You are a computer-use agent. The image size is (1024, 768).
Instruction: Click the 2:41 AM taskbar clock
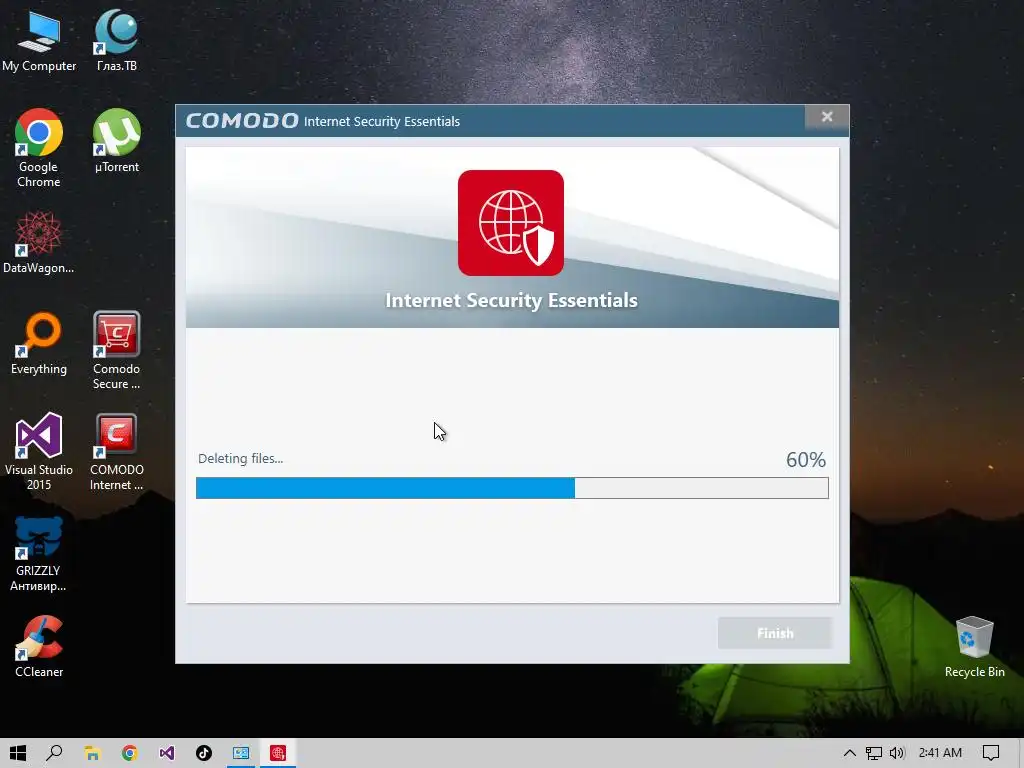click(940, 753)
